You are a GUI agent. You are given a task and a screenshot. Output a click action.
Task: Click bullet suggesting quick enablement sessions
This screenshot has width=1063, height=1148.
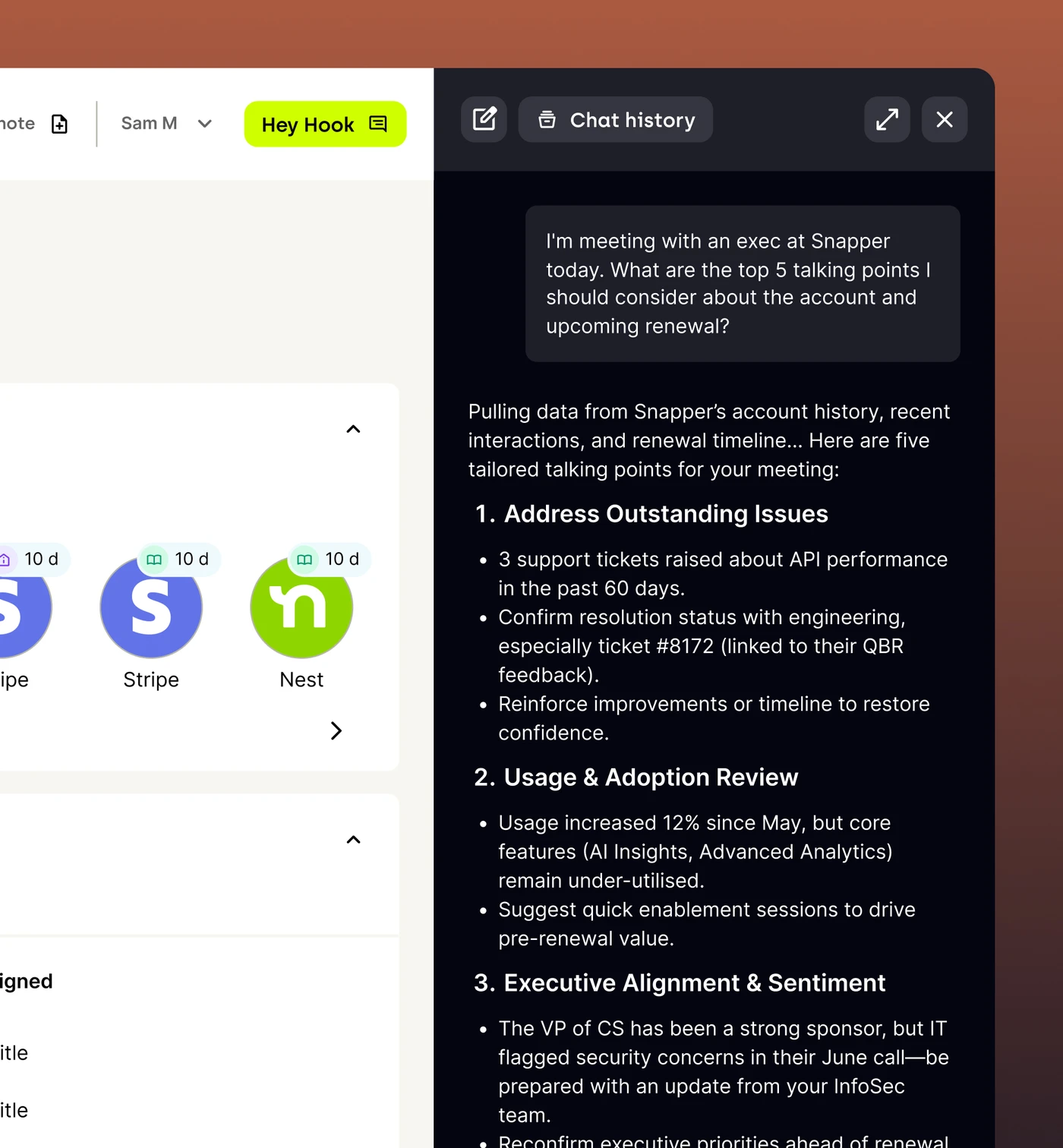706,923
